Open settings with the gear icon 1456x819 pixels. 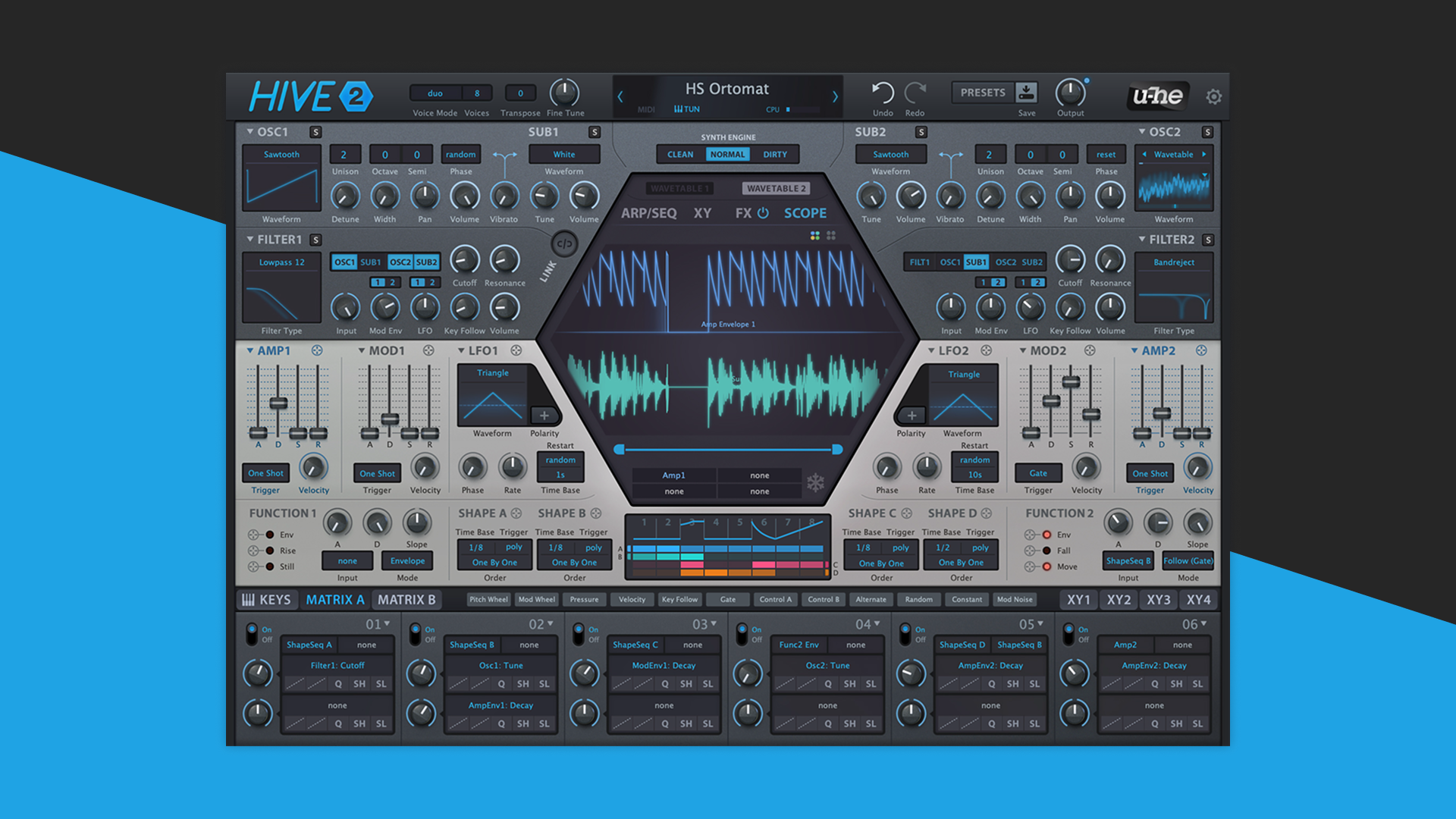(1214, 96)
